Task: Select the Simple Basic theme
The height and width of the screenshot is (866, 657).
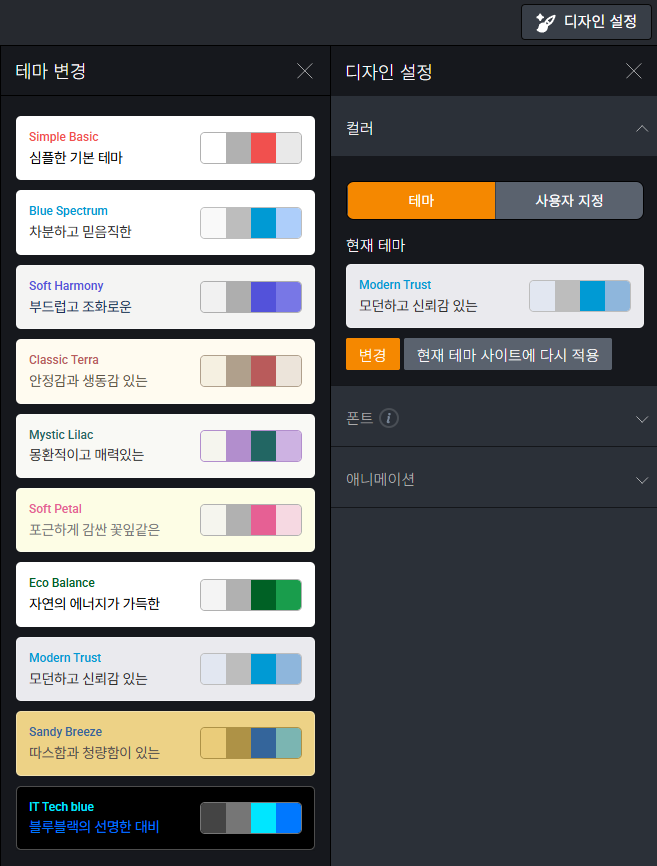Action: [165, 148]
